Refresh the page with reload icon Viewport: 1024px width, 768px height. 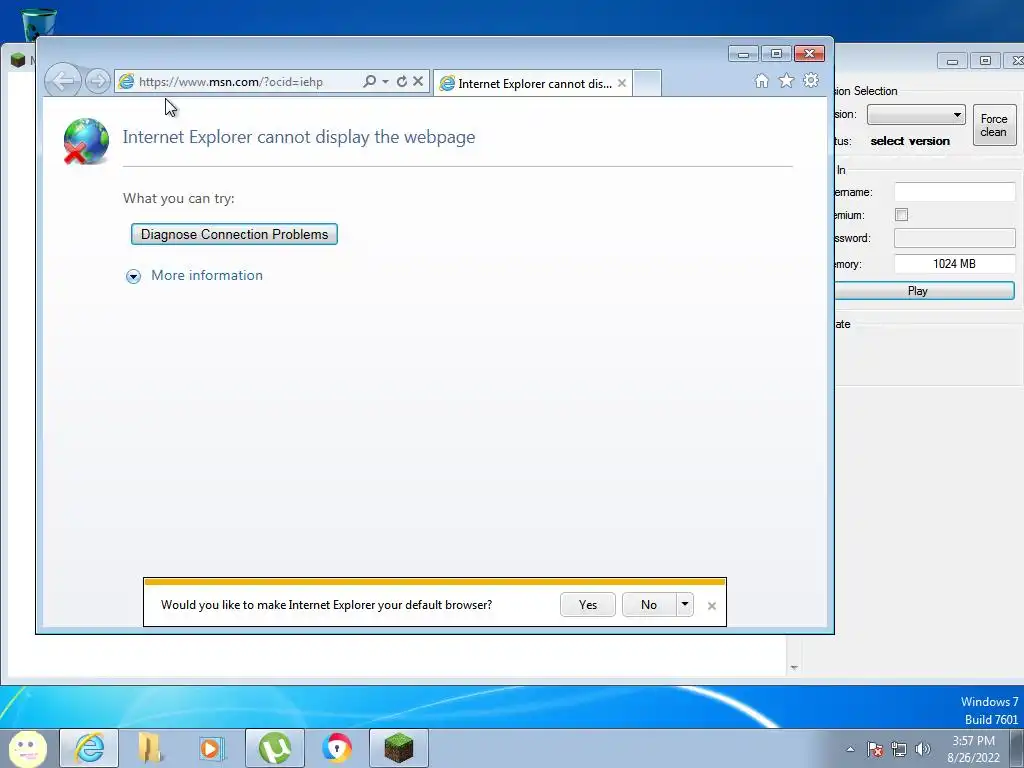click(x=402, y=82)
